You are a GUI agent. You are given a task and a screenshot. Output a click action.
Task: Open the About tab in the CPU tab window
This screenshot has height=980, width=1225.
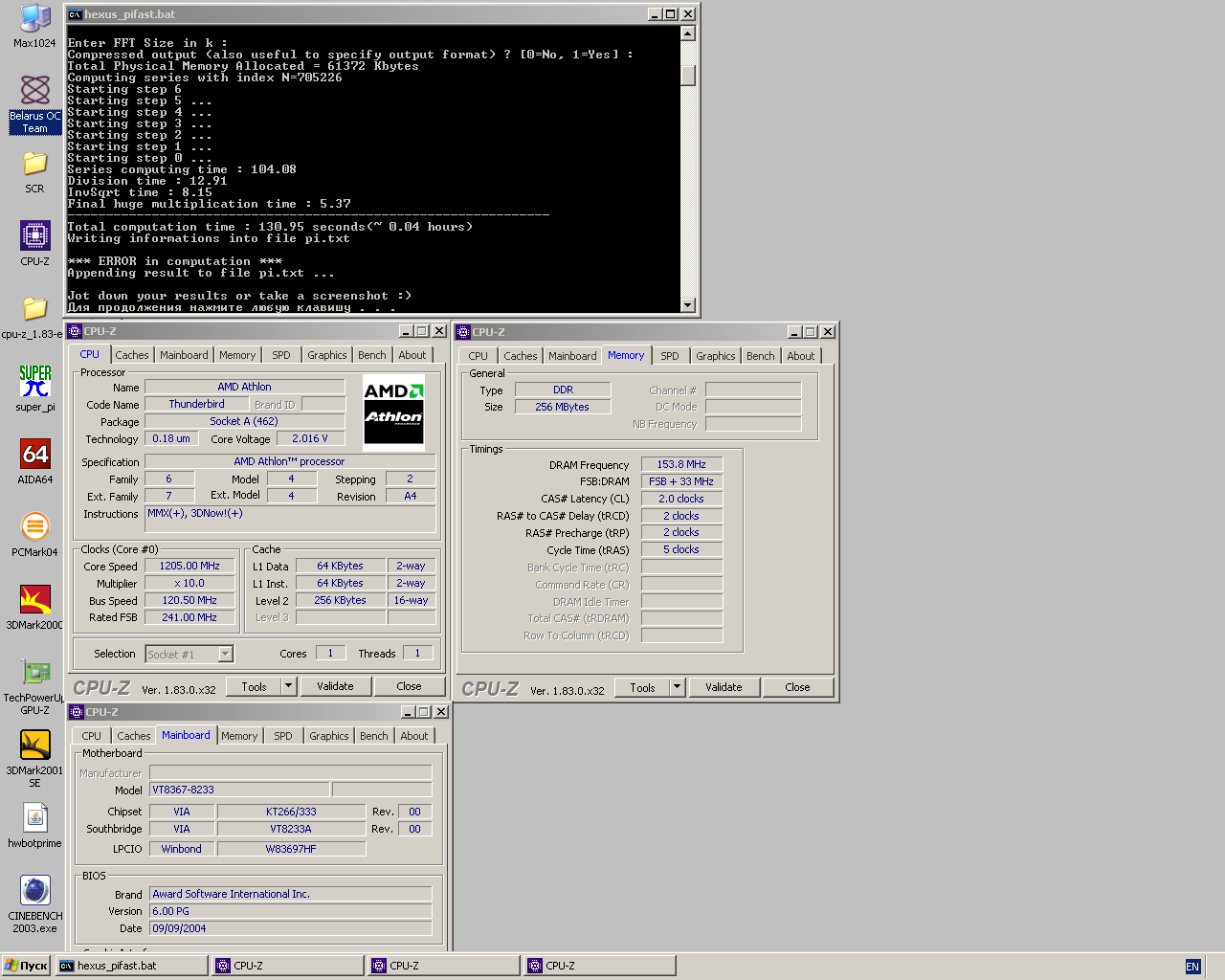point(412,355)
